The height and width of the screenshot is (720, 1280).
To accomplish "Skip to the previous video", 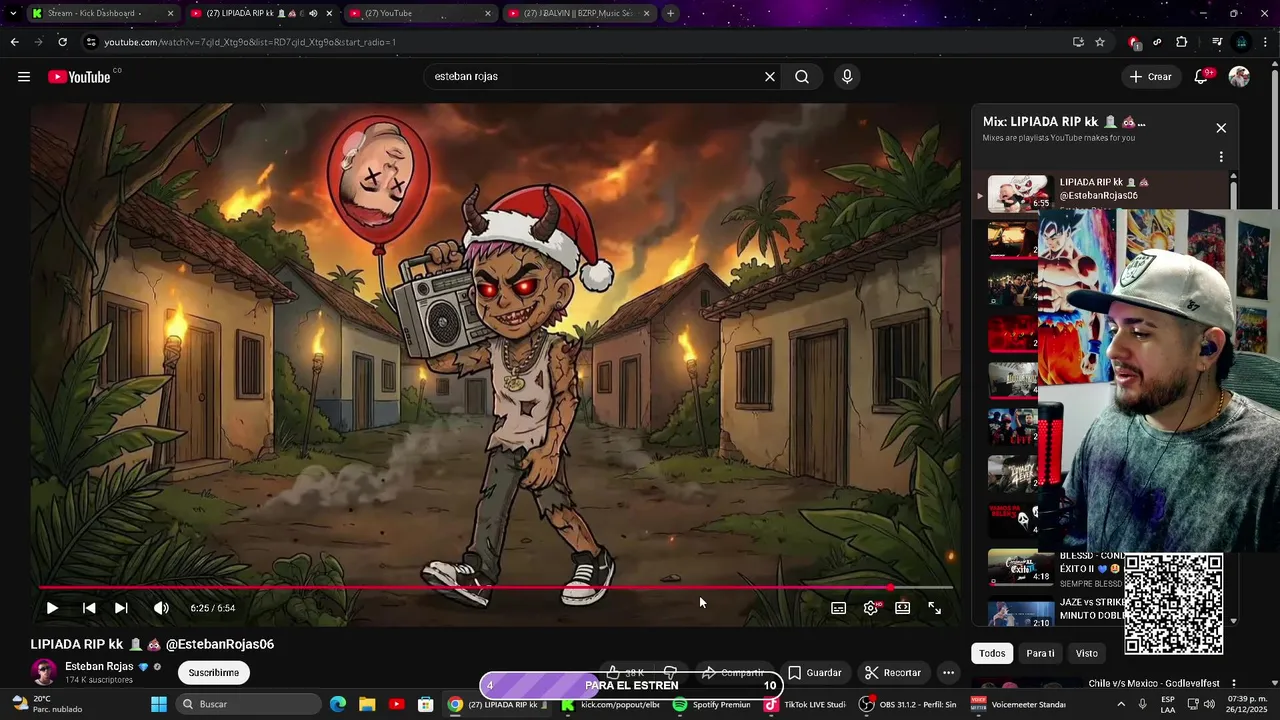I will tap(89, 608).
